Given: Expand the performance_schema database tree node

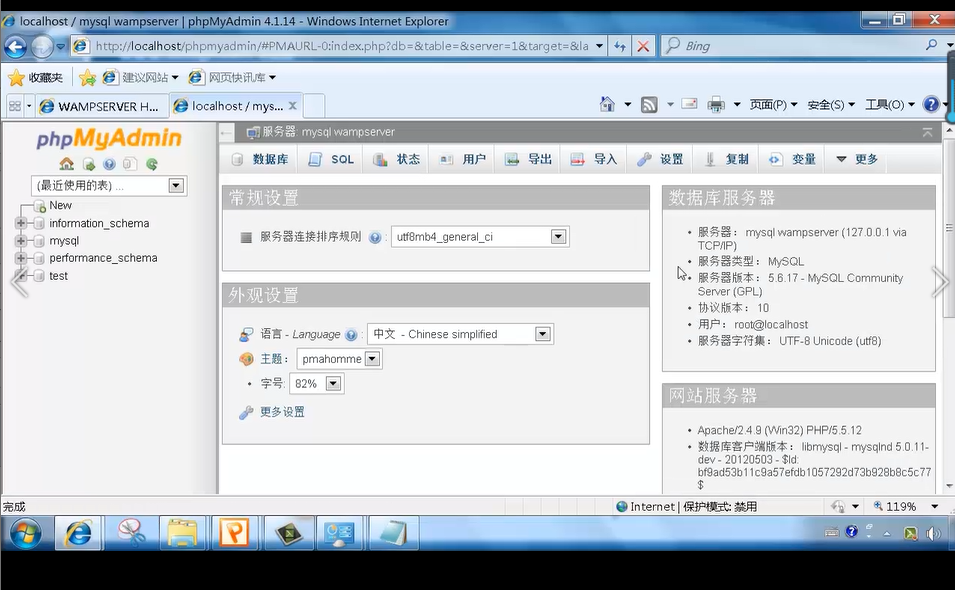Looking at the screenshot, I should [x=21, y=258].
